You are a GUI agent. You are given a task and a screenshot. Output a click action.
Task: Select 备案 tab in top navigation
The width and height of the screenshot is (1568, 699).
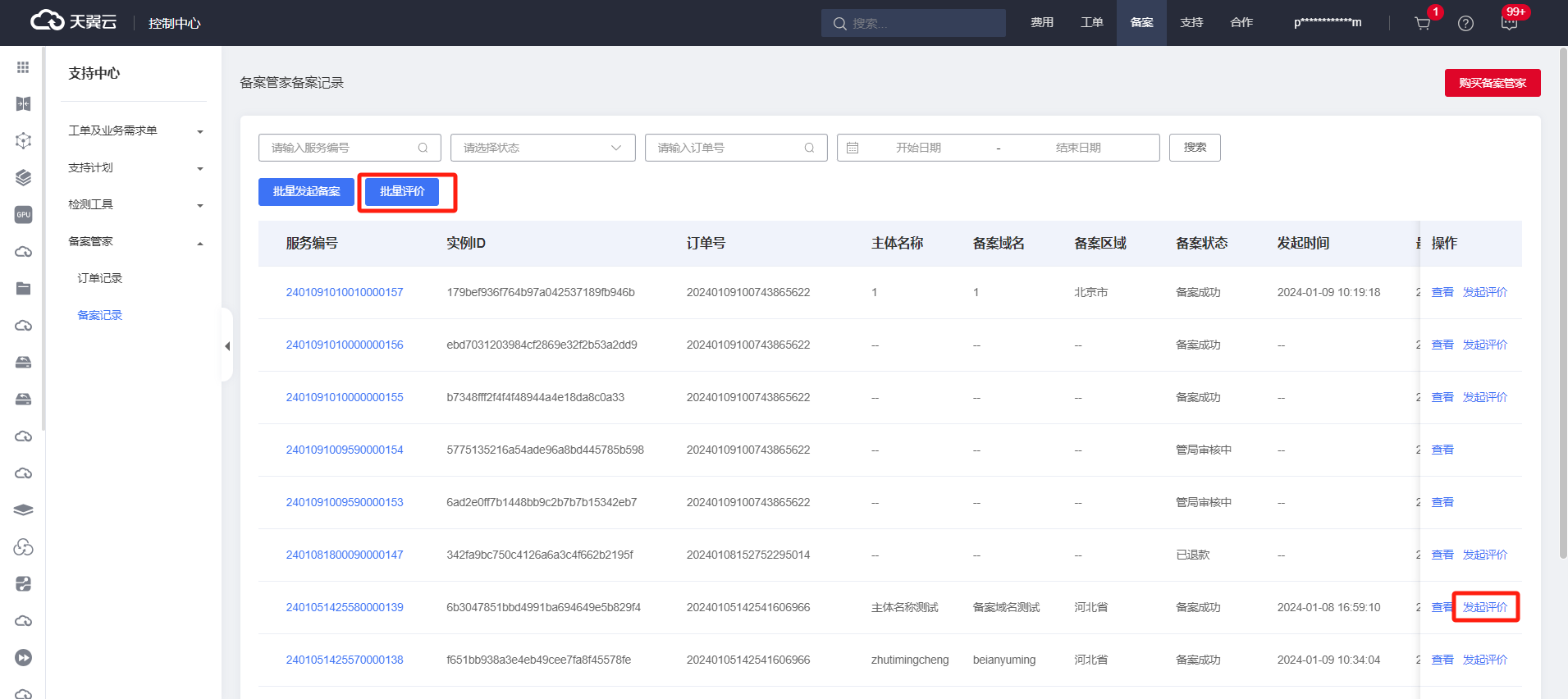click(x=1141, y=22)
